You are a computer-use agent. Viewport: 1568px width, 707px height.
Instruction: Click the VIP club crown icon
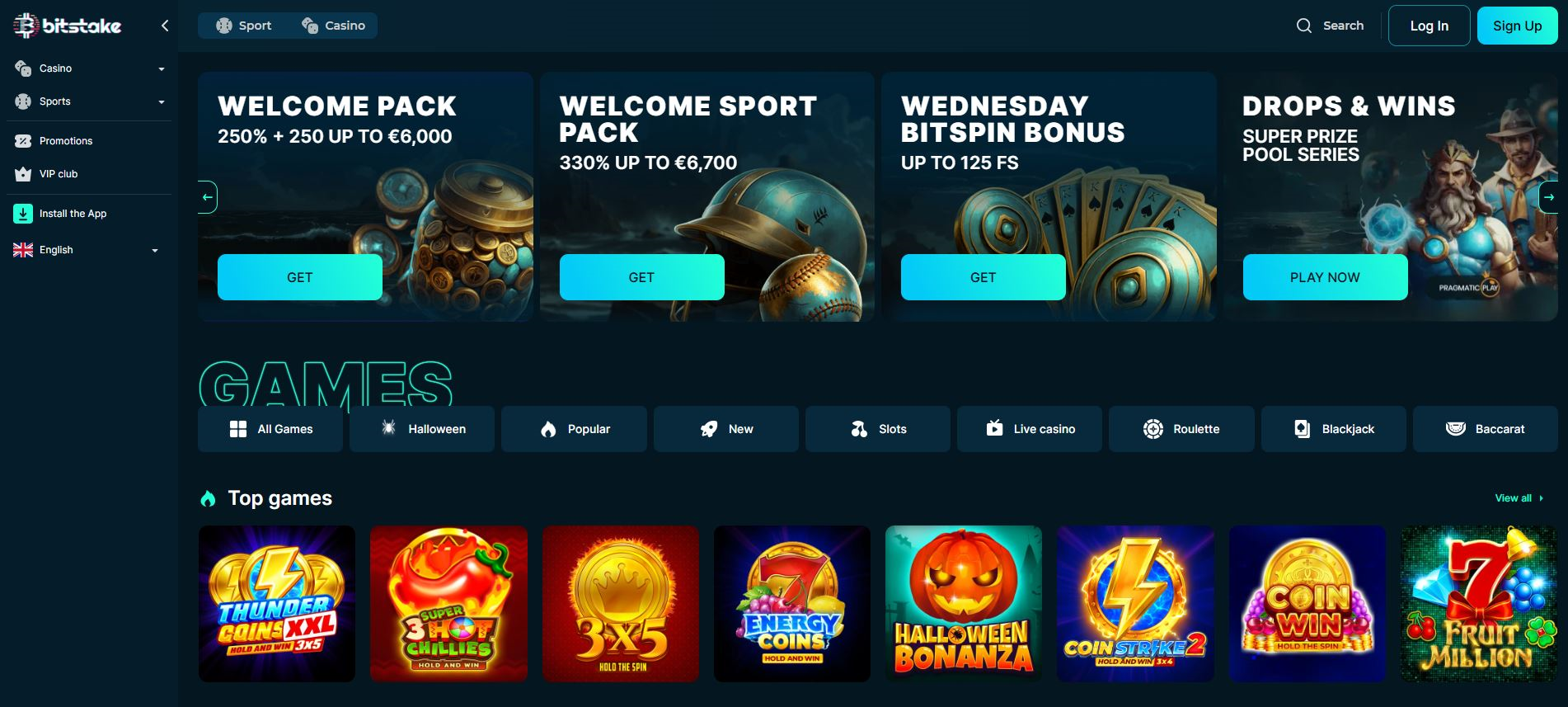[23, 174]
